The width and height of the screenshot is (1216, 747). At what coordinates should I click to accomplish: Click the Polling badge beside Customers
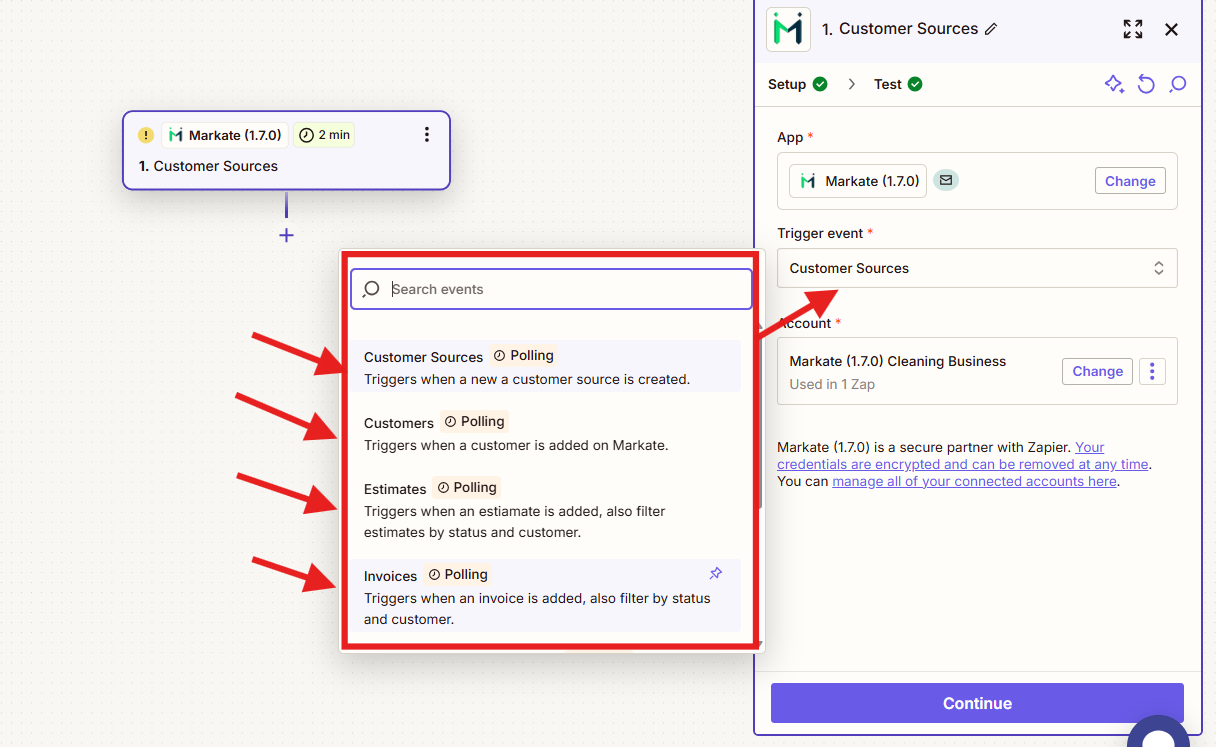(474, 421)
